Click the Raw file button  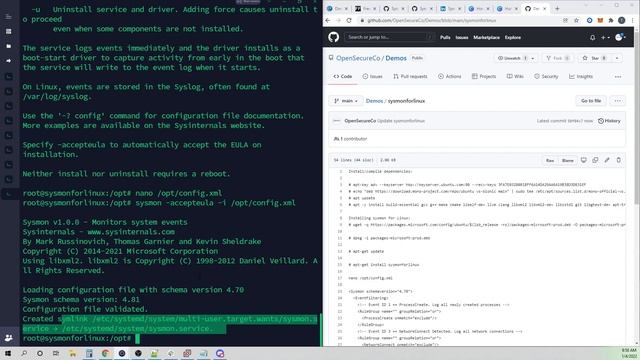(550, 160)
